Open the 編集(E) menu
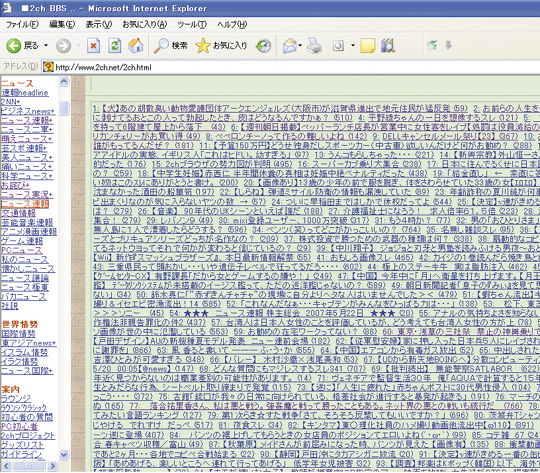The height and width of the screenshot is (473, 540). 62,24
